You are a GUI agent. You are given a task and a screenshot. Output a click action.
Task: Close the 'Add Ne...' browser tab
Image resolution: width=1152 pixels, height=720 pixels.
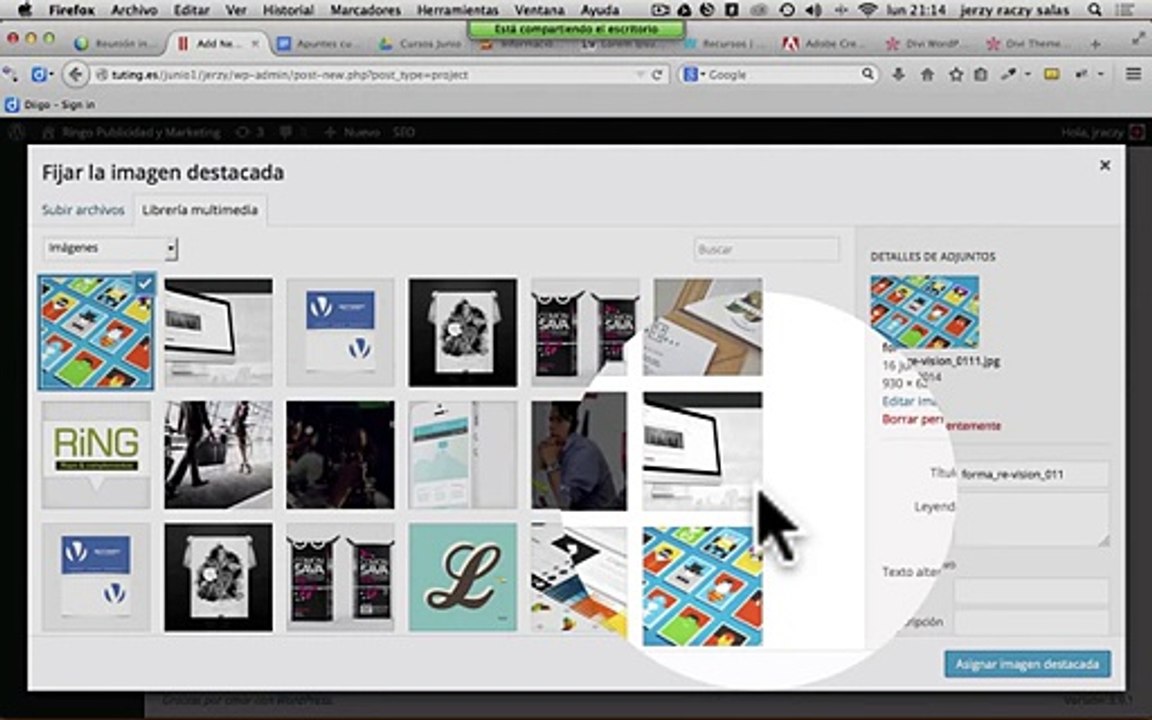click(255, 43)
